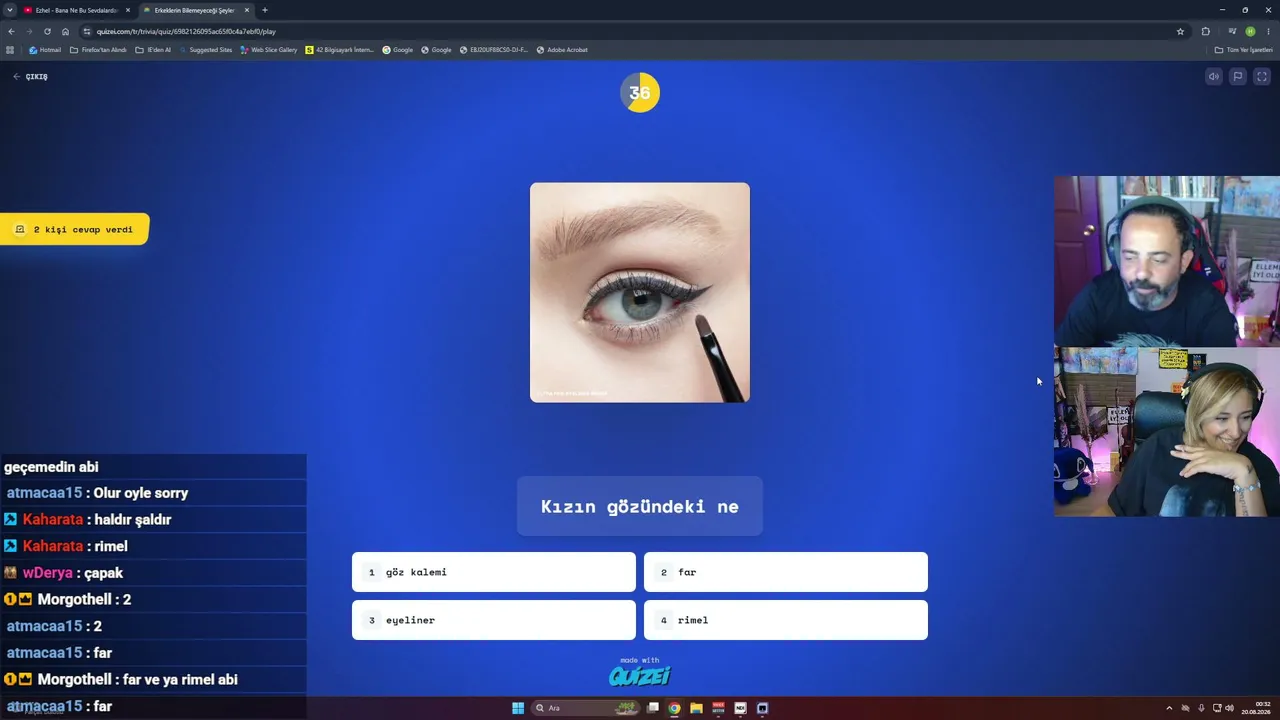This screenshot has width=1280, height=720.
Task: Open the Chrome extensions puzzle icon
Action: (1205, 31)
